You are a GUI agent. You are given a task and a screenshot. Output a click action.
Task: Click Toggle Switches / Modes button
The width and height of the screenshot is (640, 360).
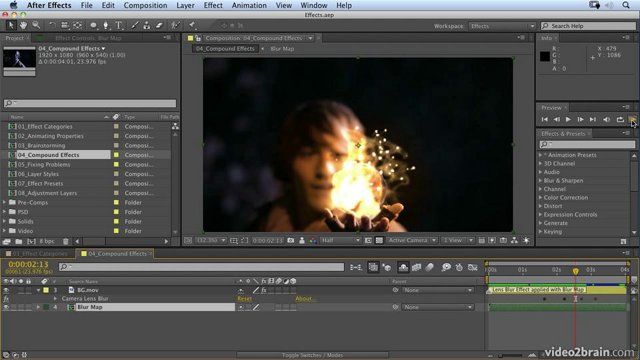point(313,355)
